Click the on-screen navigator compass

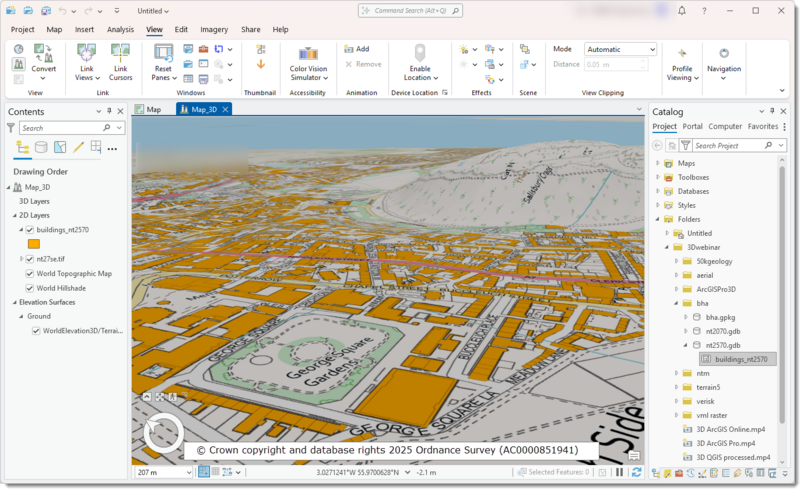tap(164, 433)
